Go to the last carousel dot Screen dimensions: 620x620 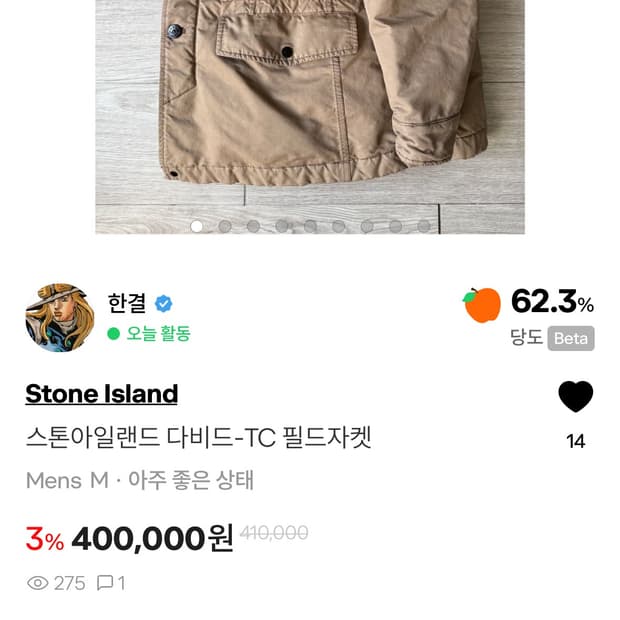(424, 226)
